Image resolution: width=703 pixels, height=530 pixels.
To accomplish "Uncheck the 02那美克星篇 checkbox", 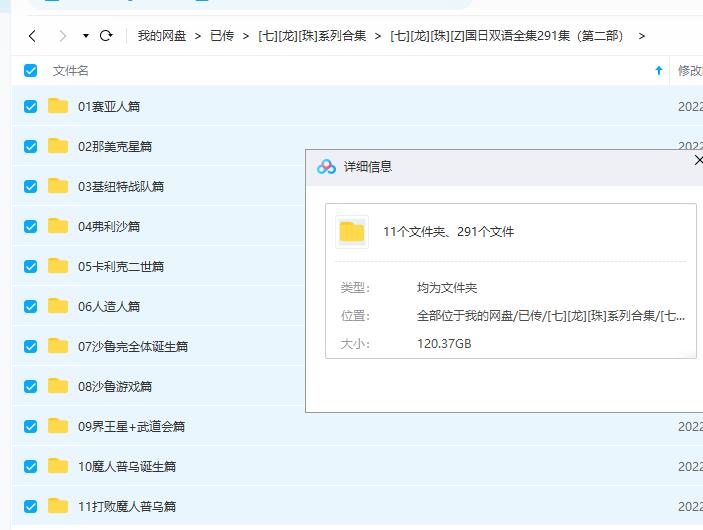I will coord(30,146).
